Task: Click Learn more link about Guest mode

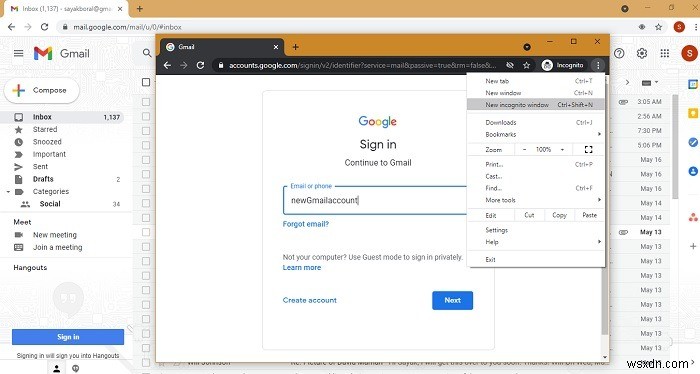Action: 302,267
